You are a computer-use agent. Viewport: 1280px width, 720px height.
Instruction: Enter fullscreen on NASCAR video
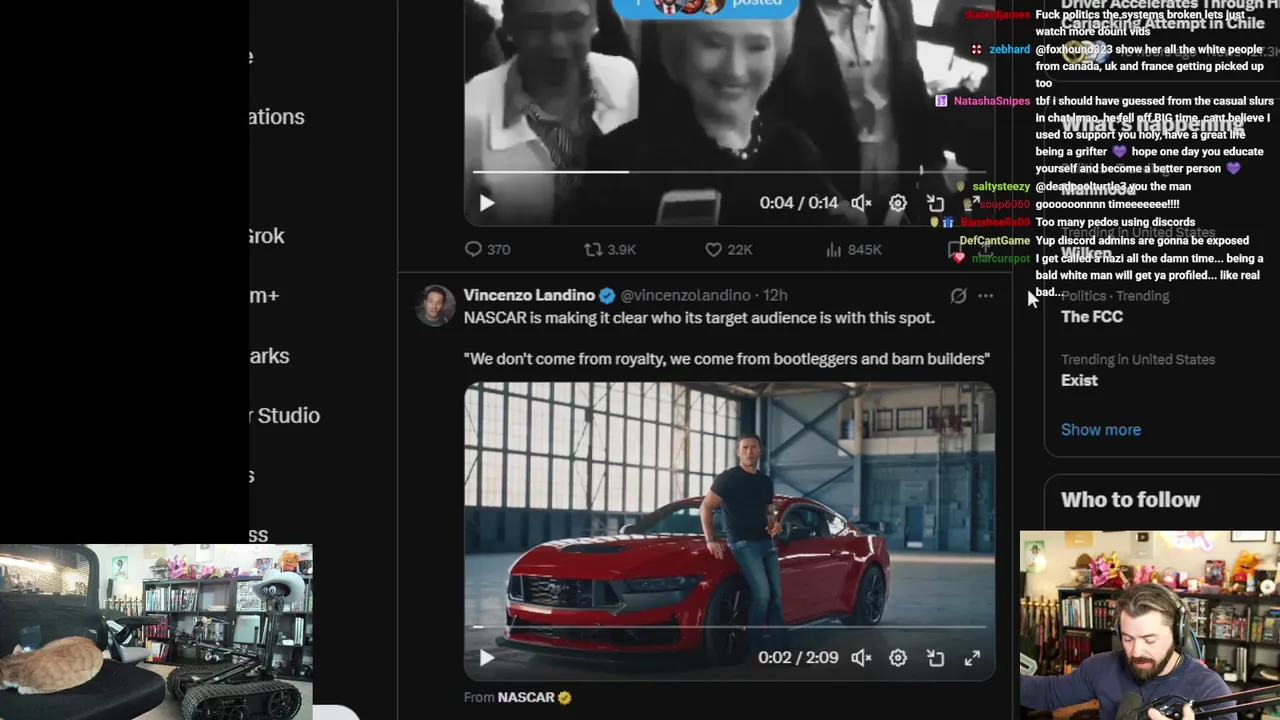[972, 658]
